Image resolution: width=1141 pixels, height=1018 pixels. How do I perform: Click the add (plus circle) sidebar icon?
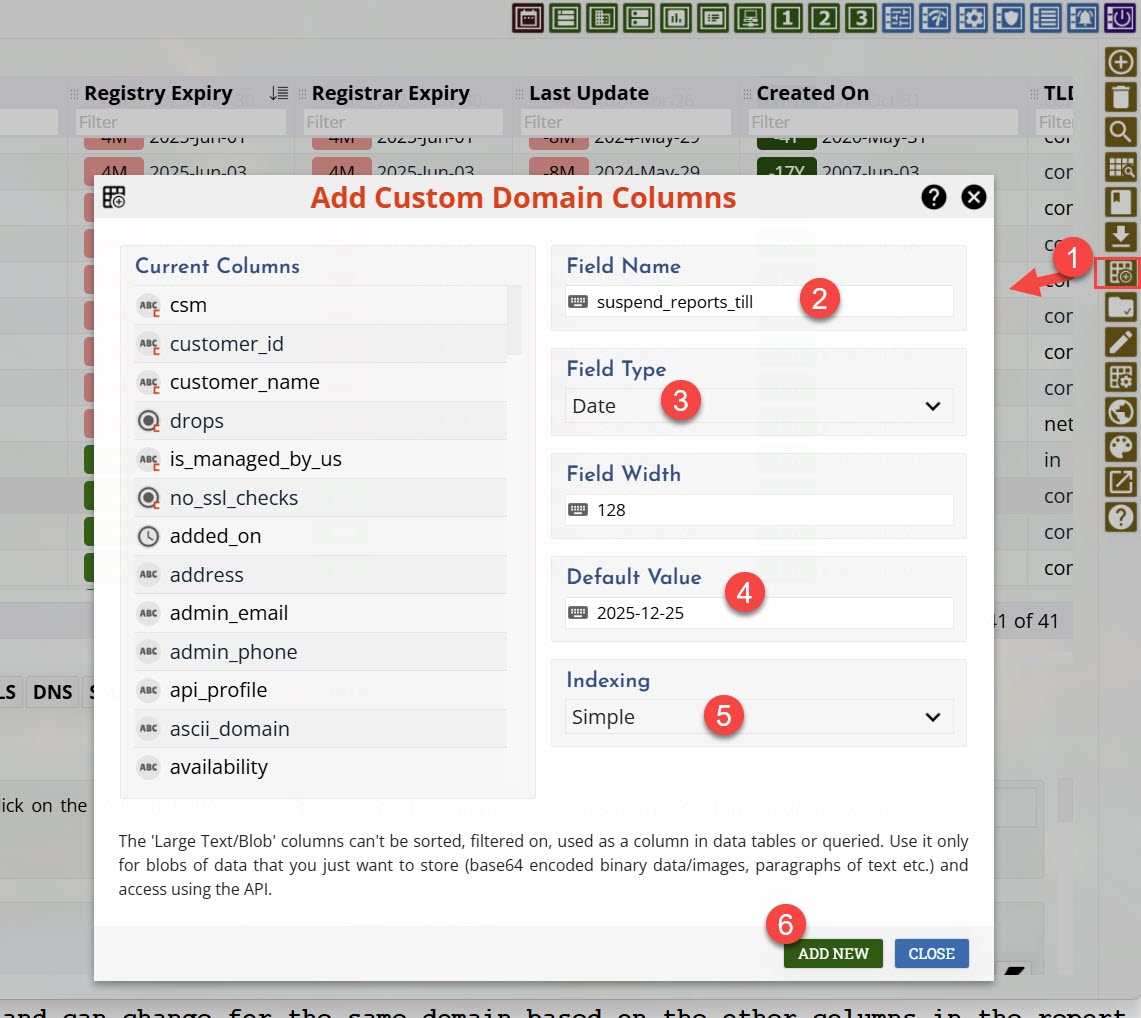tap(1121, 62)
